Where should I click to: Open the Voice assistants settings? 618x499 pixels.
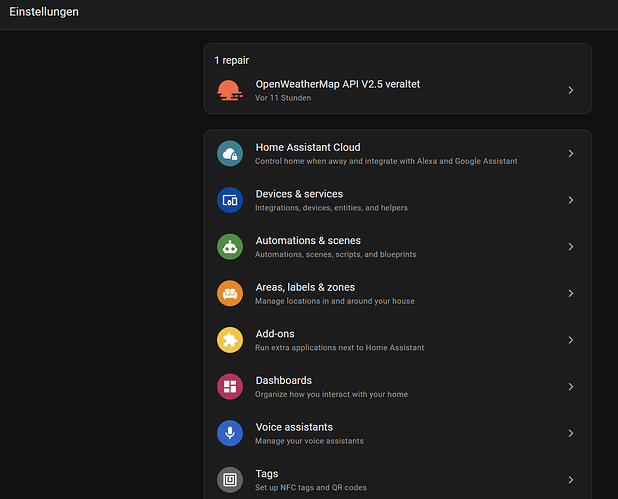tap(294, 427)
